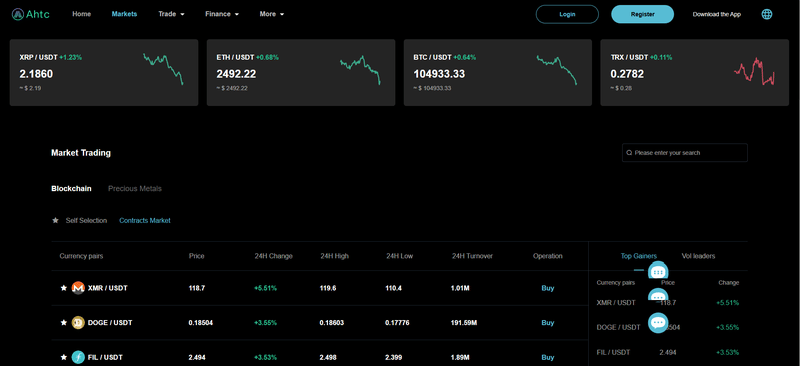Favorite XMR / USDT with star

tap(64, 288)
